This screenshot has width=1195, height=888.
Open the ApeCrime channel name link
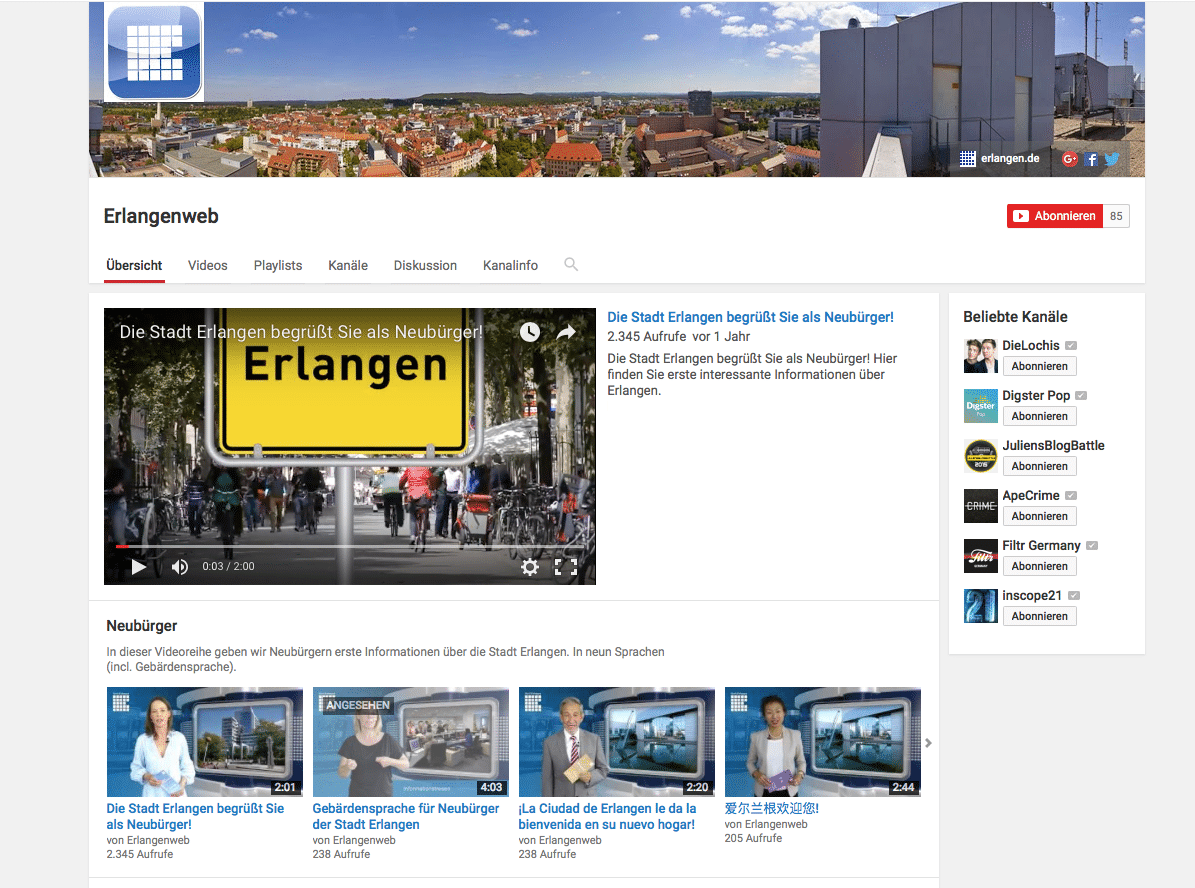[x=1030, y=495]
